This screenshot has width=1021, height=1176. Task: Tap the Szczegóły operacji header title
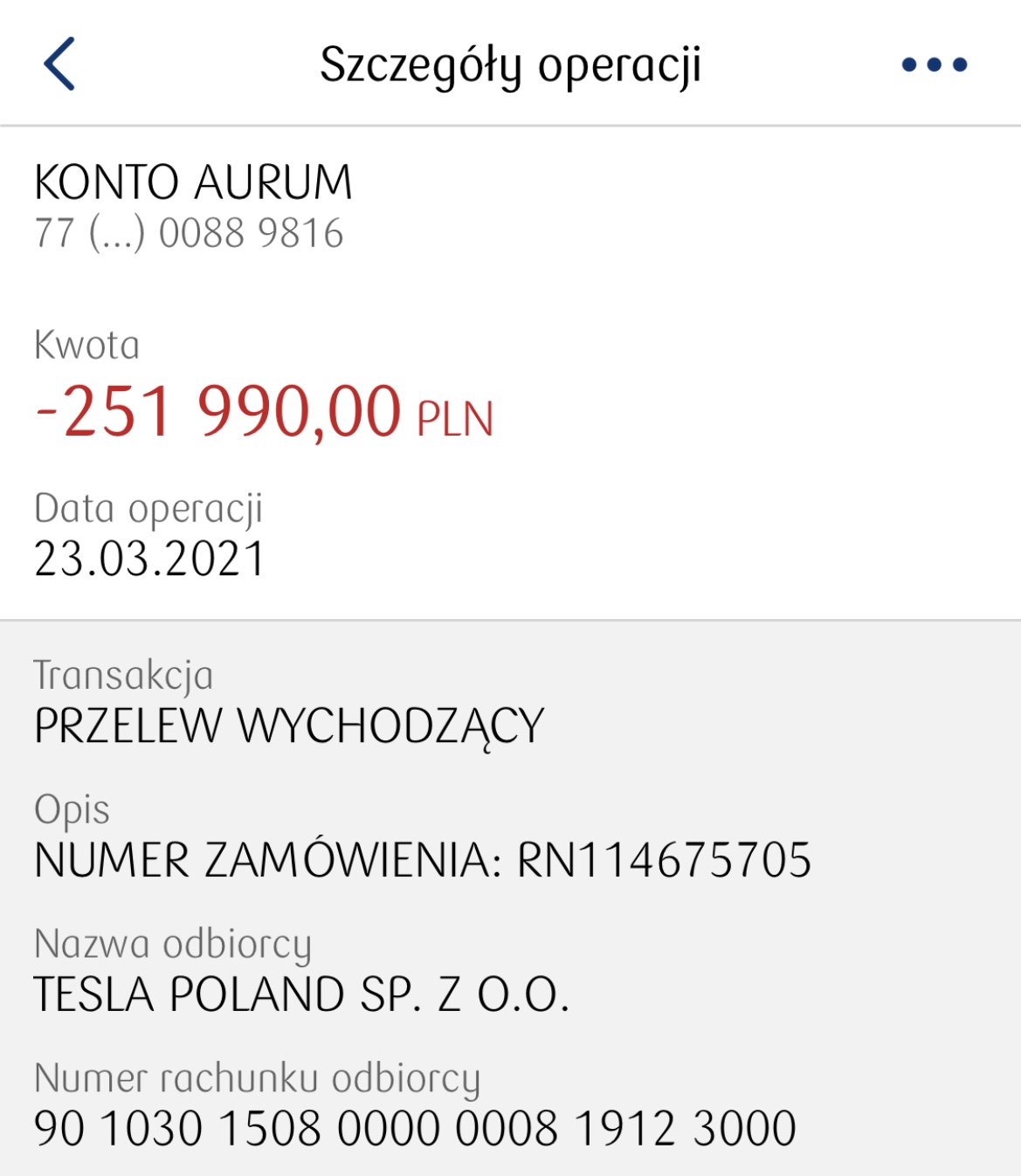(511, 65)
